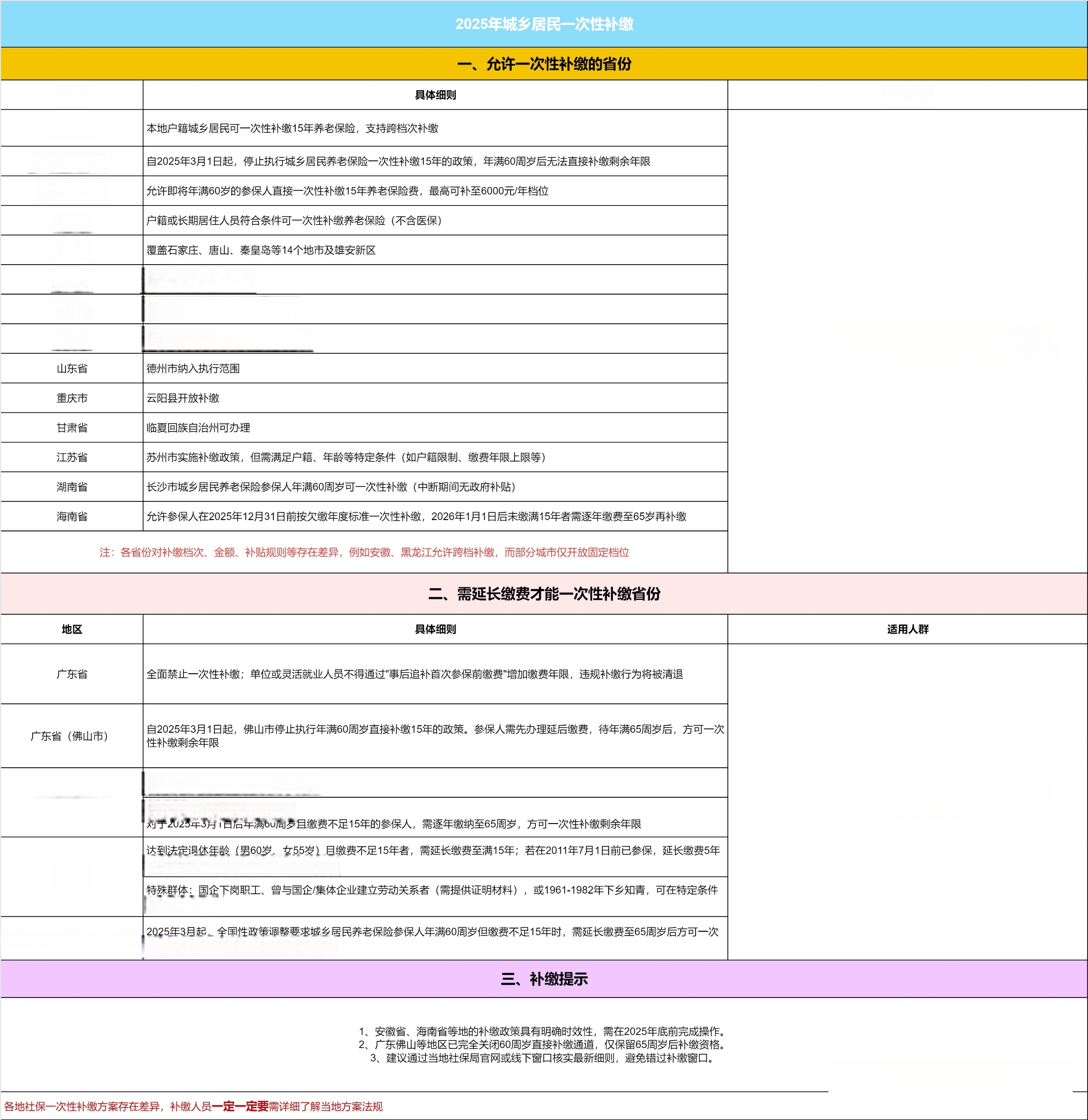Click the cell 临夏回族自治州可办理
Image resolution: width=1088 pixels, height=1120 pixels.
pos(198,428)
